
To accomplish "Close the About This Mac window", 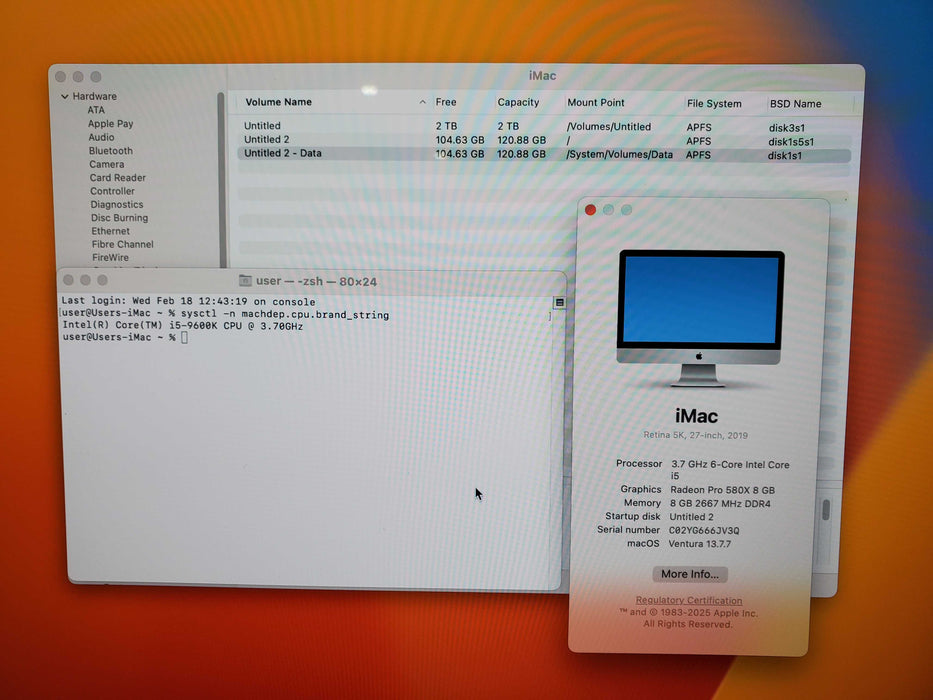I will point(590,210).
